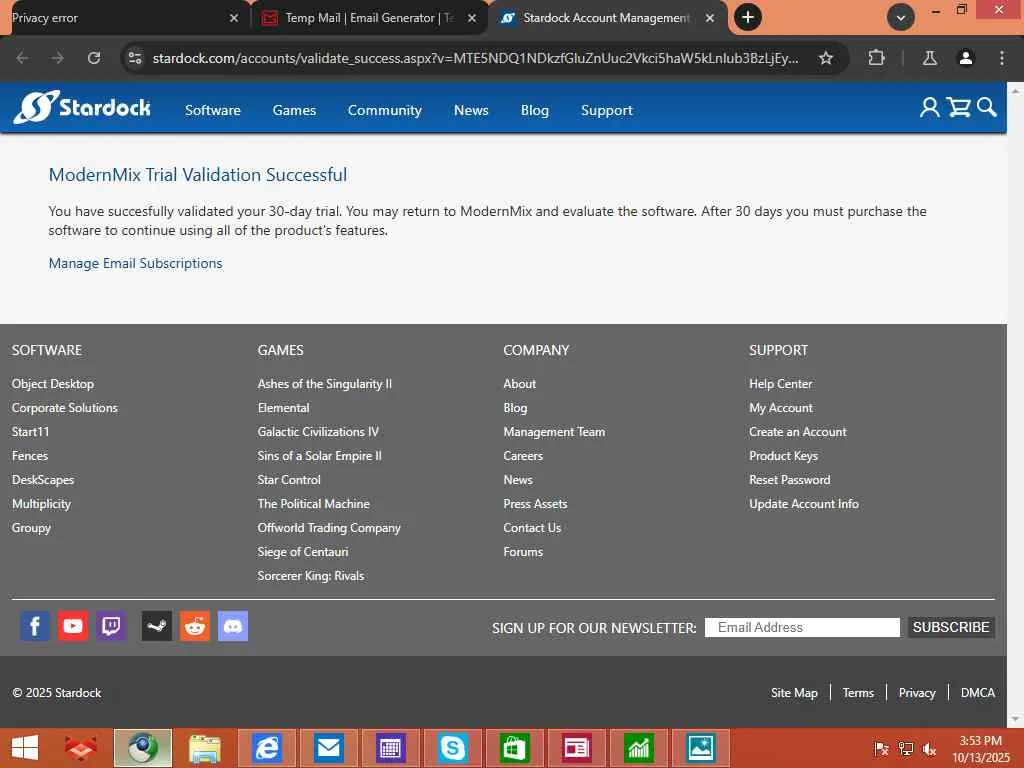Click the Manage Email Subscriptions link
Viewport: 1024px width, 768px height.
click(135, 263)
